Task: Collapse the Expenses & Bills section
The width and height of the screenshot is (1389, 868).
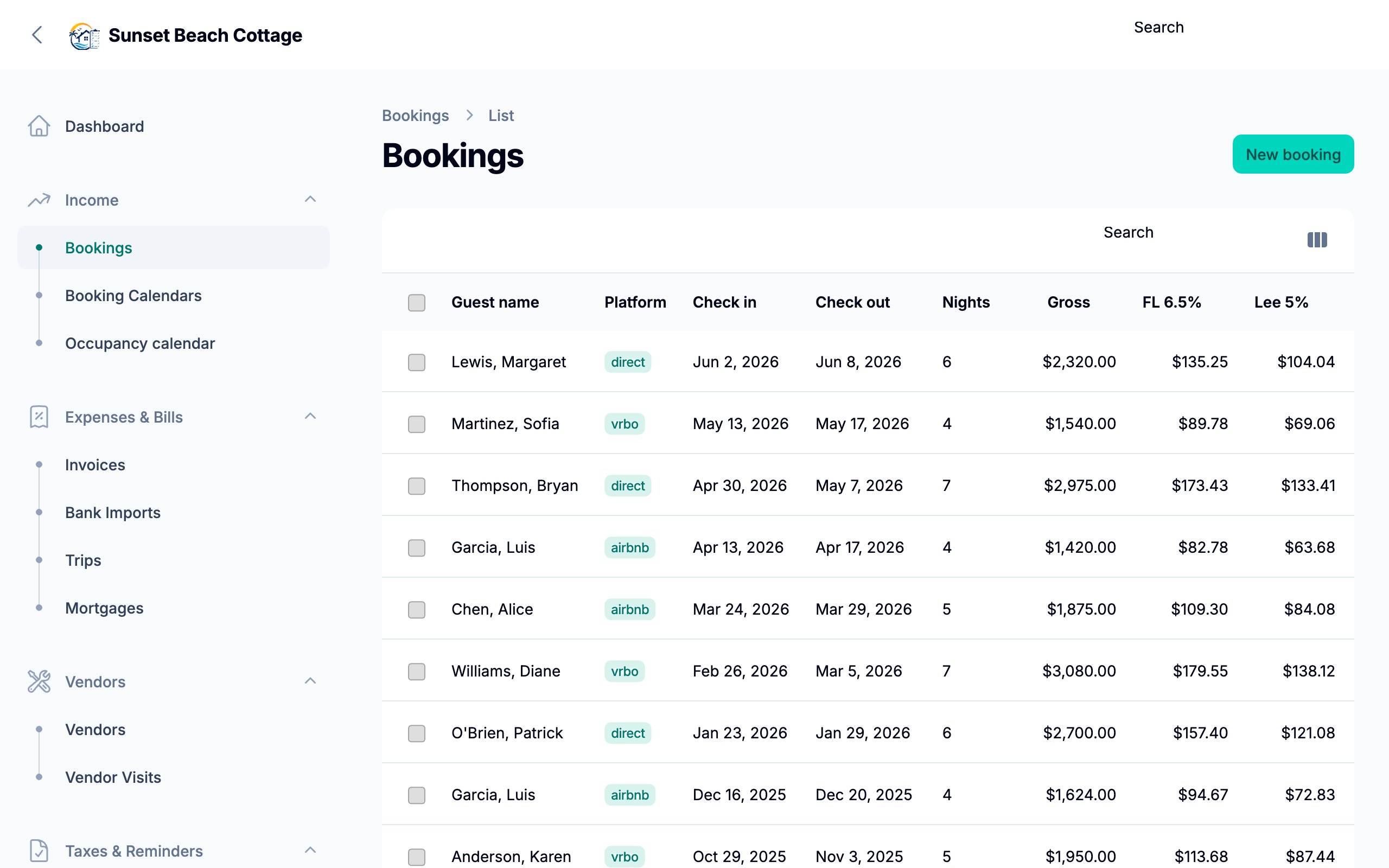Action: (310, 416)
